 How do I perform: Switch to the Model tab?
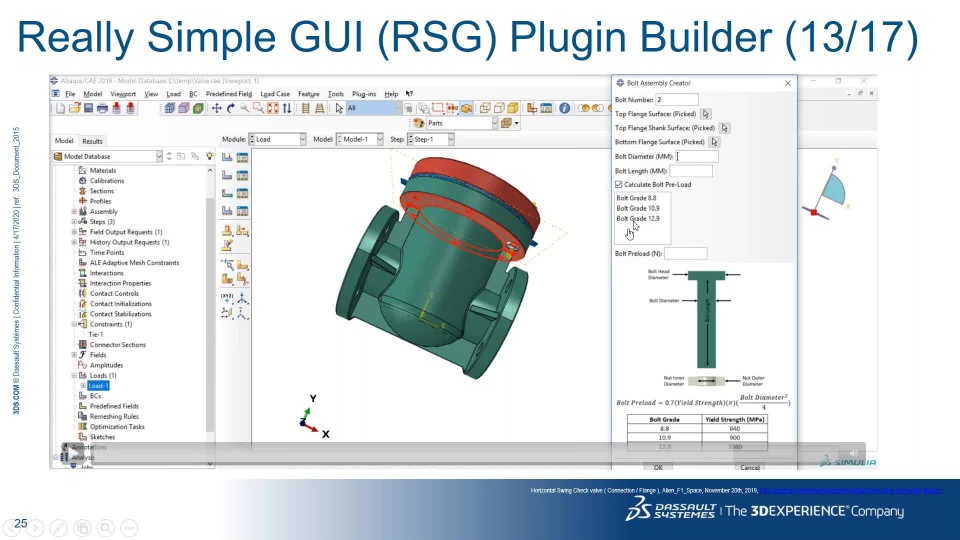[64, 141]
